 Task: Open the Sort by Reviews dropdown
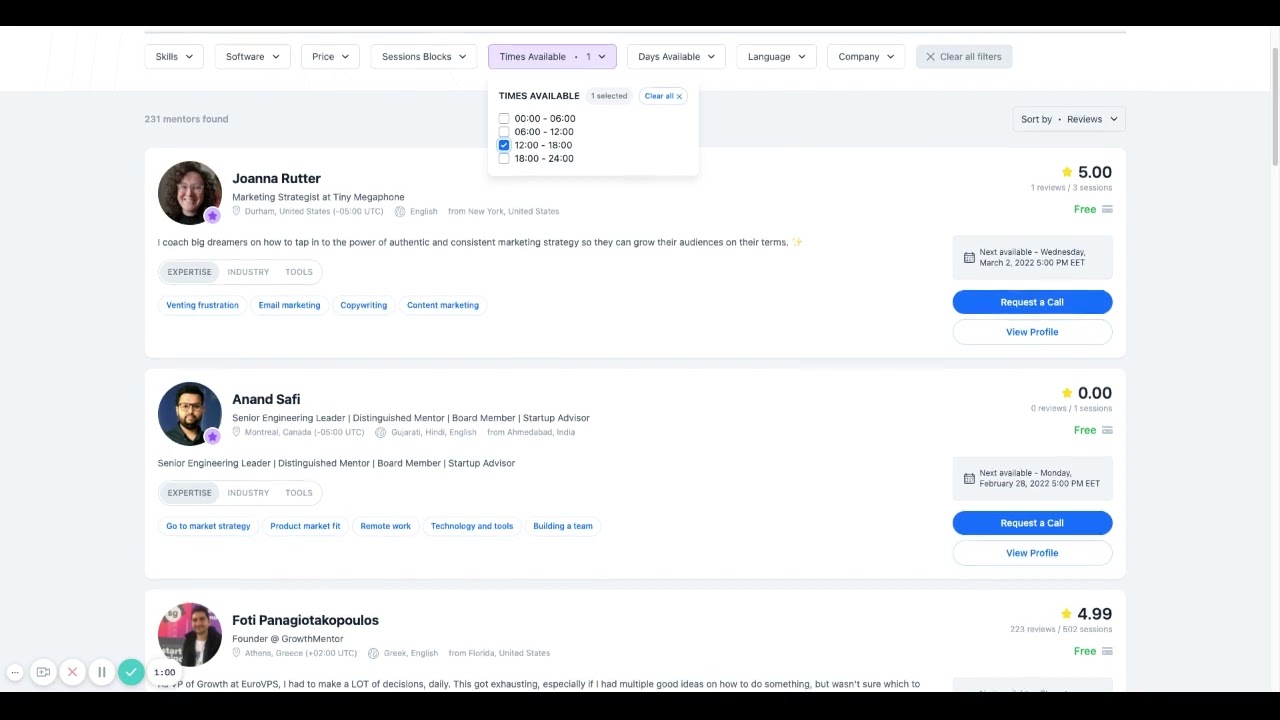(x=1069, y=119)
